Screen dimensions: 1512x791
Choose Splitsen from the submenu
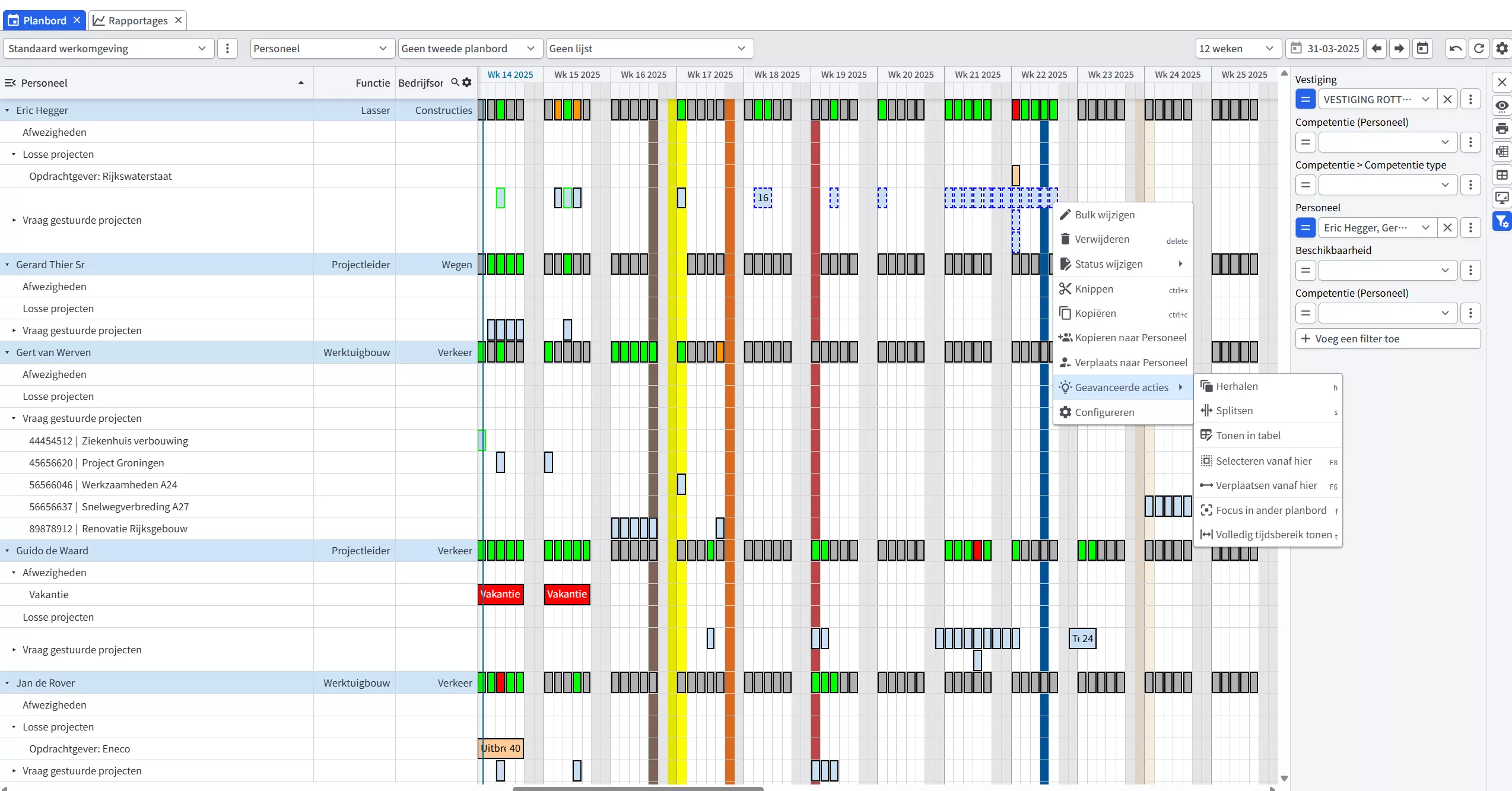(x=1234, y=411)
